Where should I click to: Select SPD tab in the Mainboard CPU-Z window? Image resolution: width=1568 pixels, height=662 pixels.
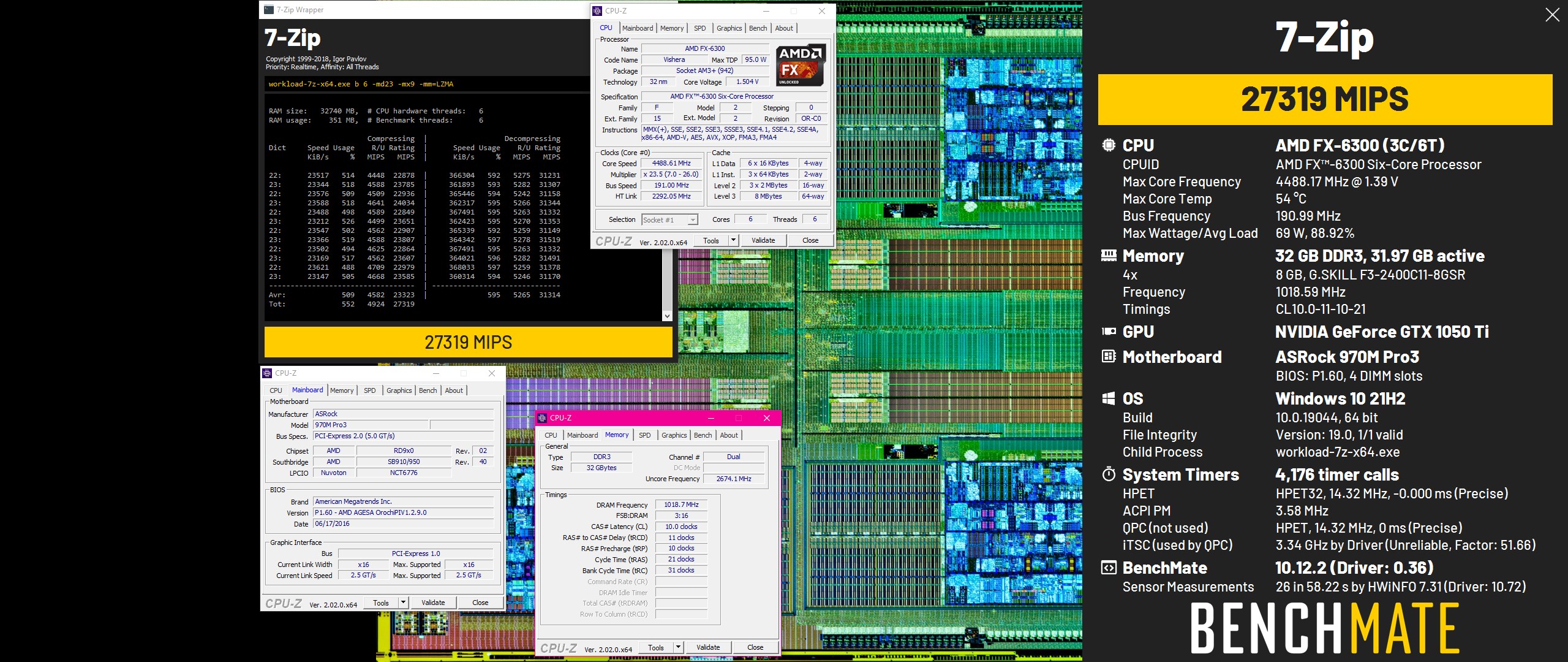(370, 390)
